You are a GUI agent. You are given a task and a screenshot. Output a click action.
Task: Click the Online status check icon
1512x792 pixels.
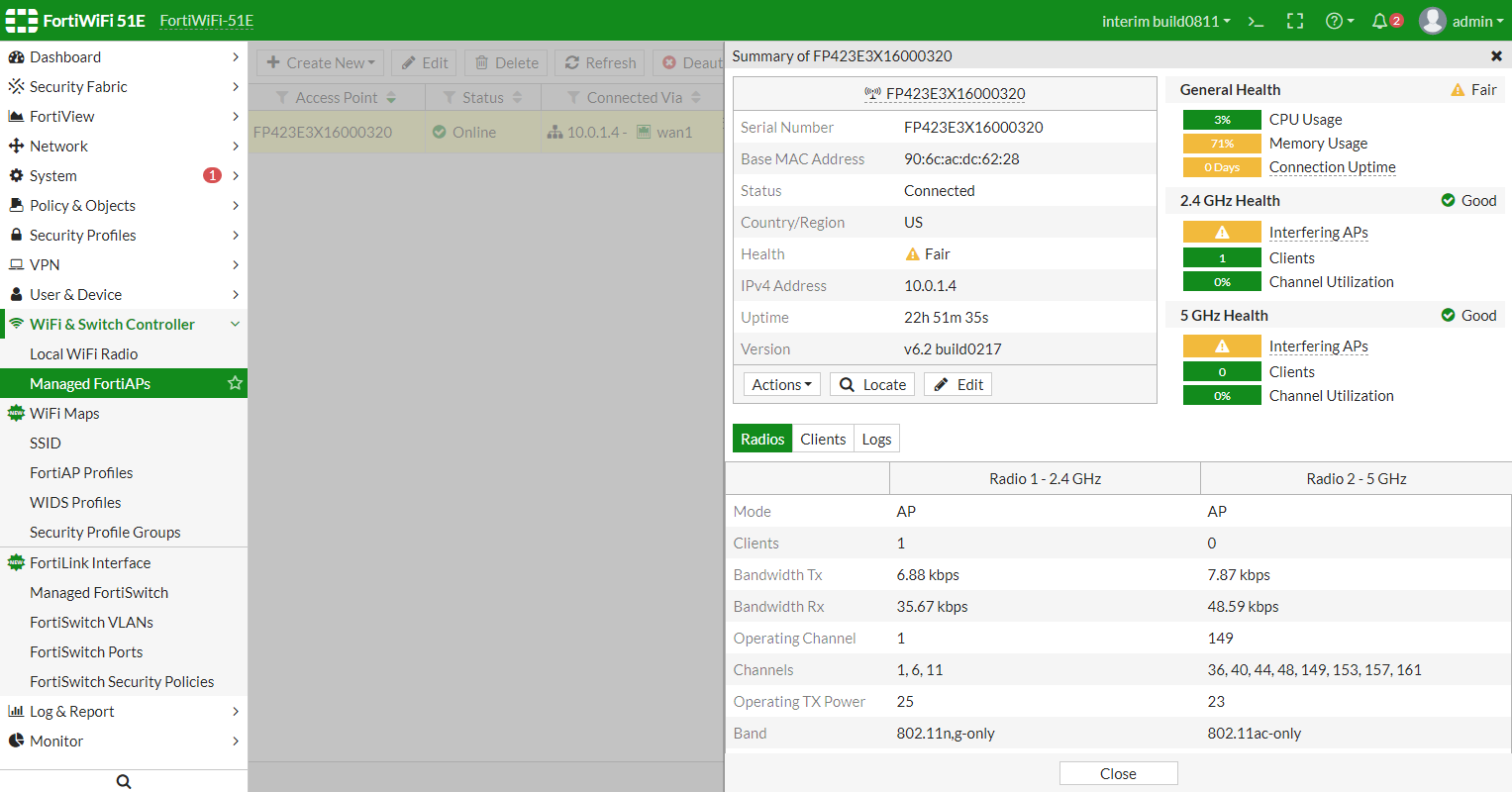pos(440,132)
